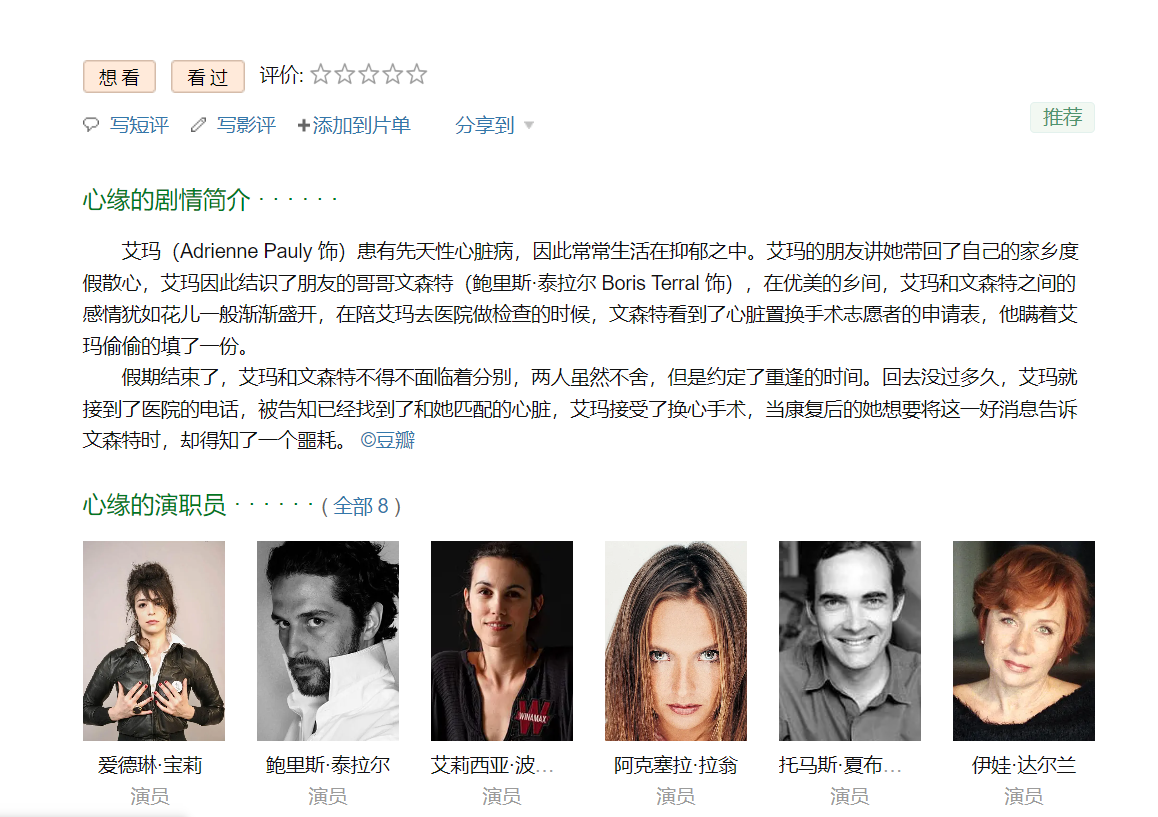Open the 分享到 share menu

[x=484, y=125]
